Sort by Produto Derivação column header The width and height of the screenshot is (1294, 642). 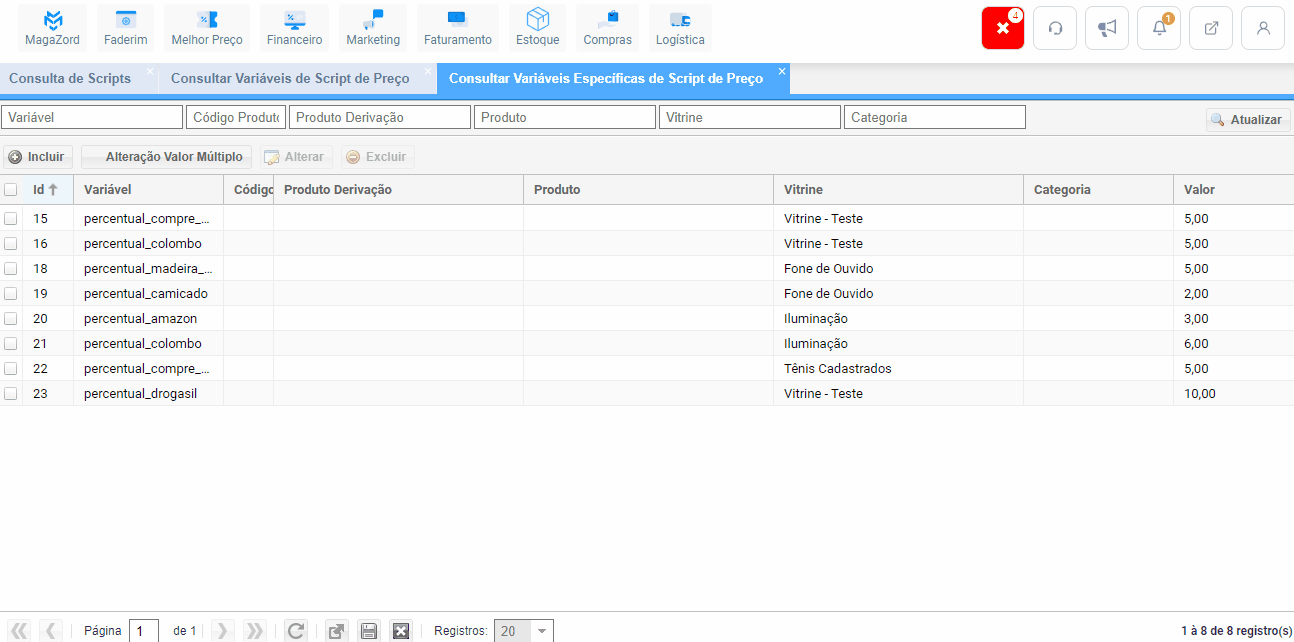click(398, 189)
